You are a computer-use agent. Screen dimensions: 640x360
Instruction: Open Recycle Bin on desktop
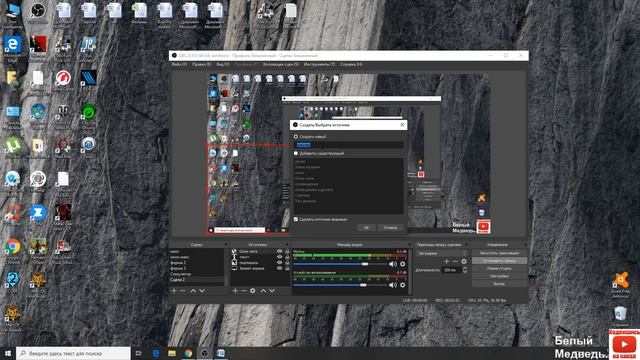click(x=620, y=316)
